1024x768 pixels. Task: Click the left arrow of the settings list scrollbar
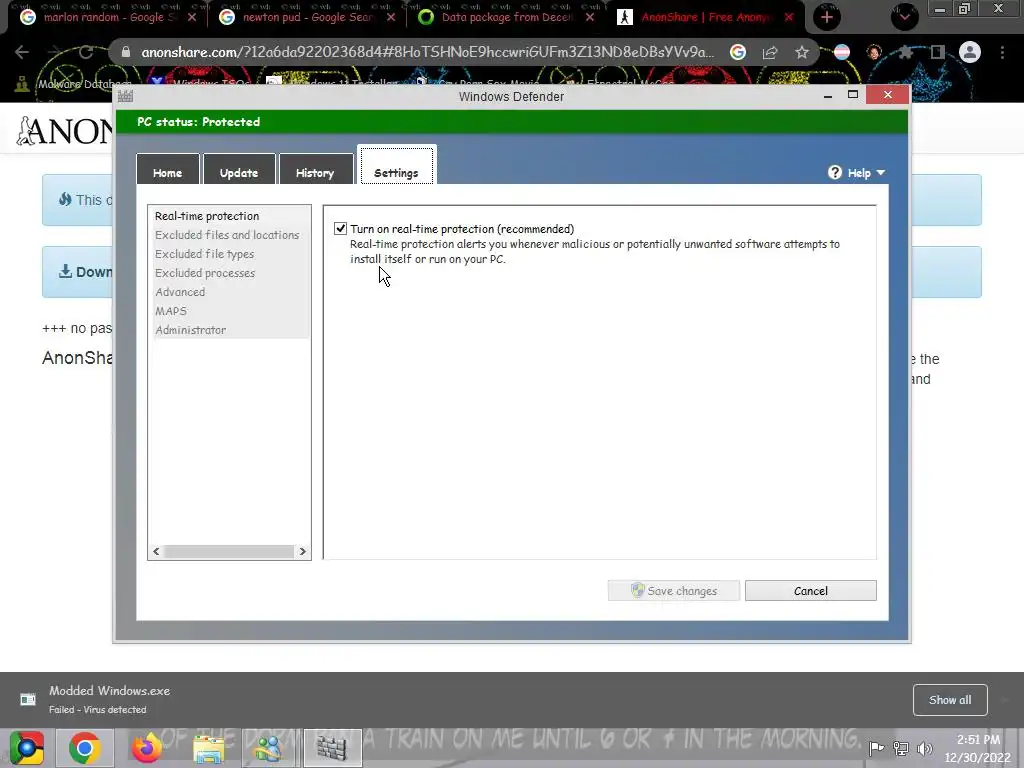tap(156, 552)
